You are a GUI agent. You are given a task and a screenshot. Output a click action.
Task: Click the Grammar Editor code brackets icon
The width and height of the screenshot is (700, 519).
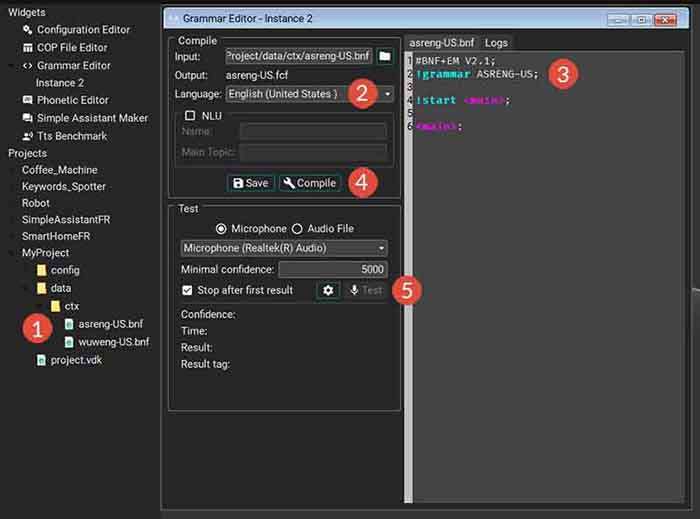click(28, 66)
